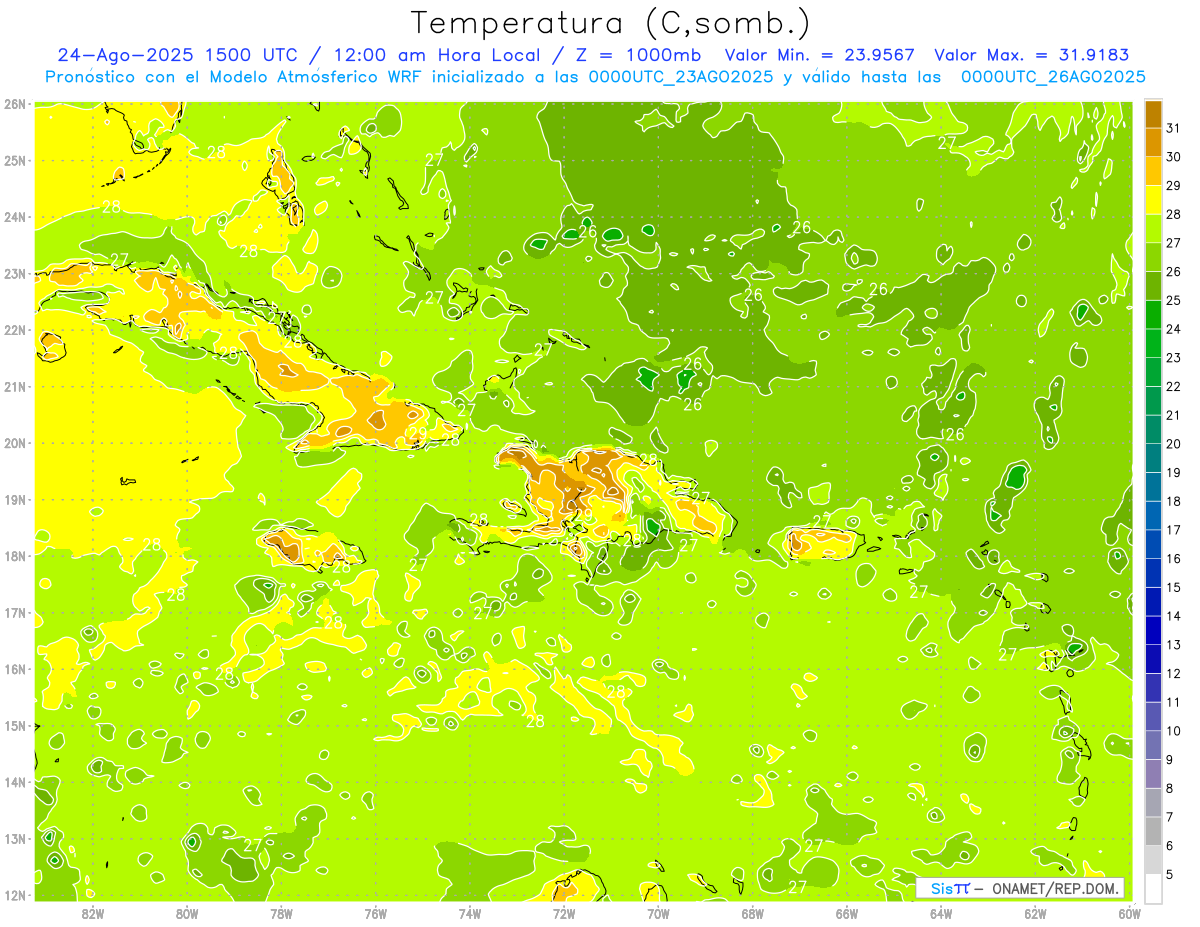The width and height of the screenshot is (1200, 927).
Task: Pick the yellow legend swatch between 28 and 29
Action: [x=1154, y=200]
